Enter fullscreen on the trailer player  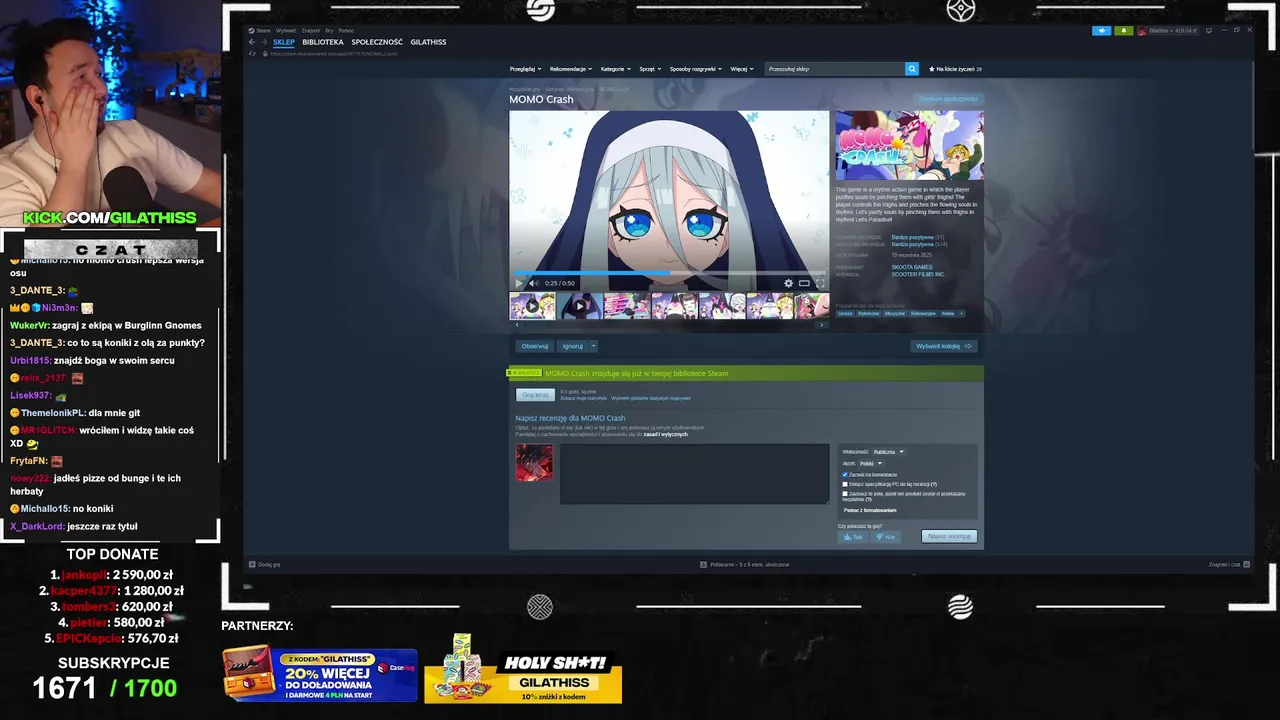(x=820, y=283)
